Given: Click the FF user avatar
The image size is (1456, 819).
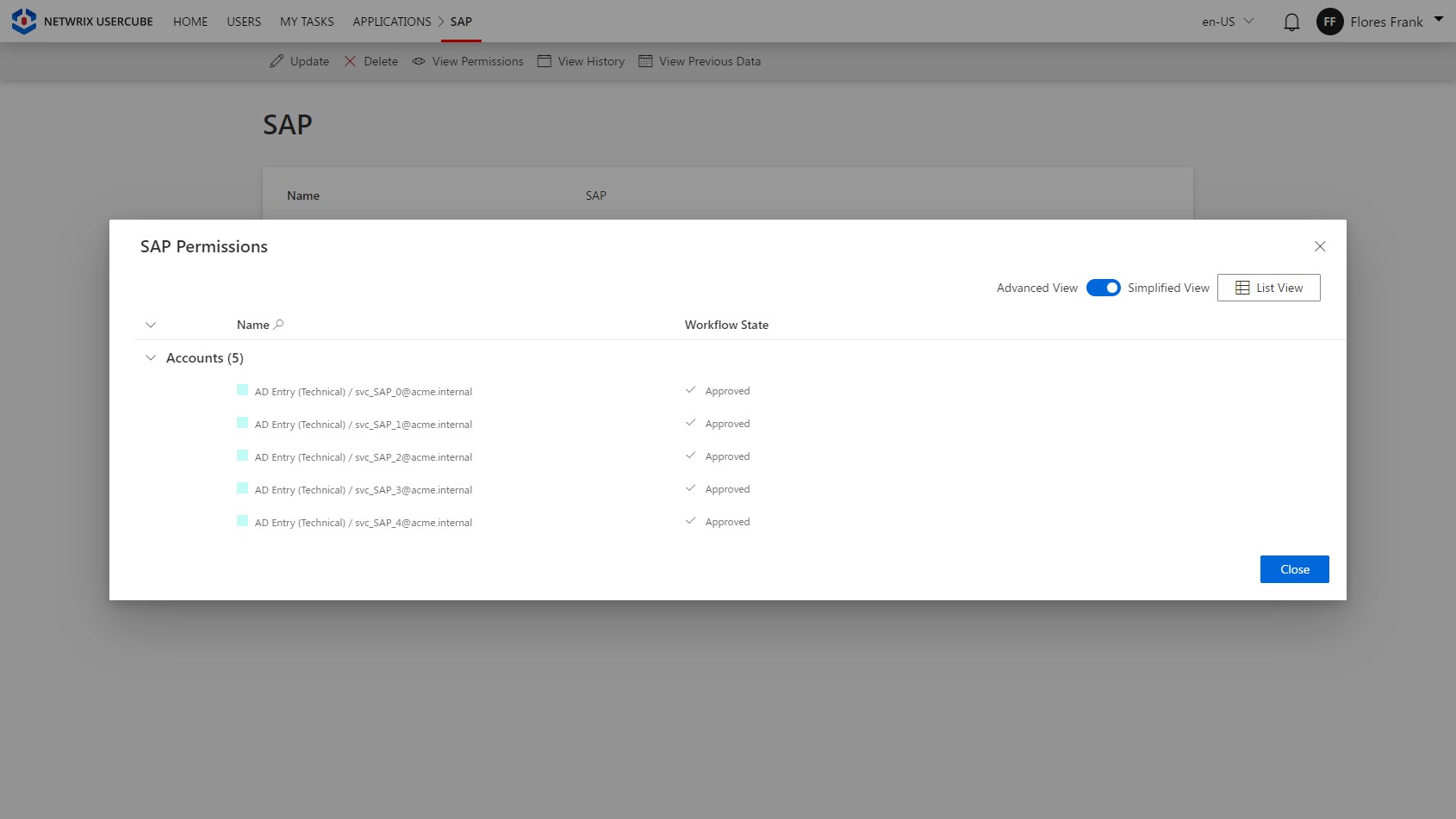Looking at the screenshot, I should point(1329,22).
